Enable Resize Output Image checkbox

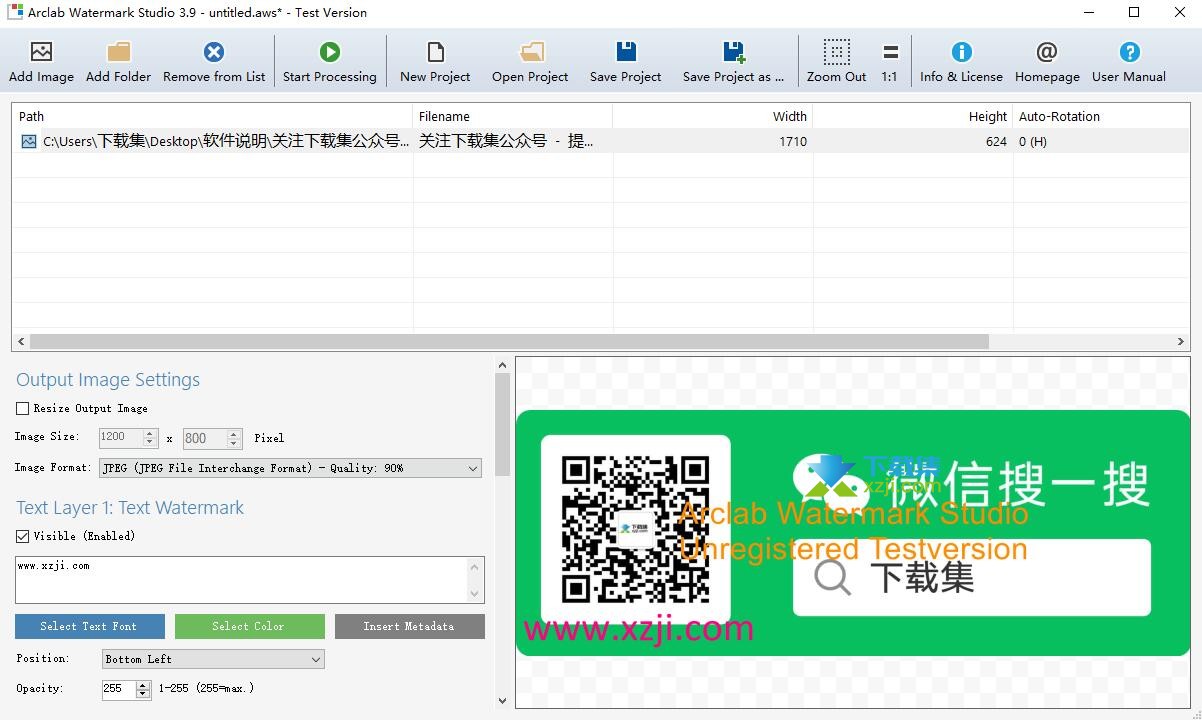(x=22, y=408)
